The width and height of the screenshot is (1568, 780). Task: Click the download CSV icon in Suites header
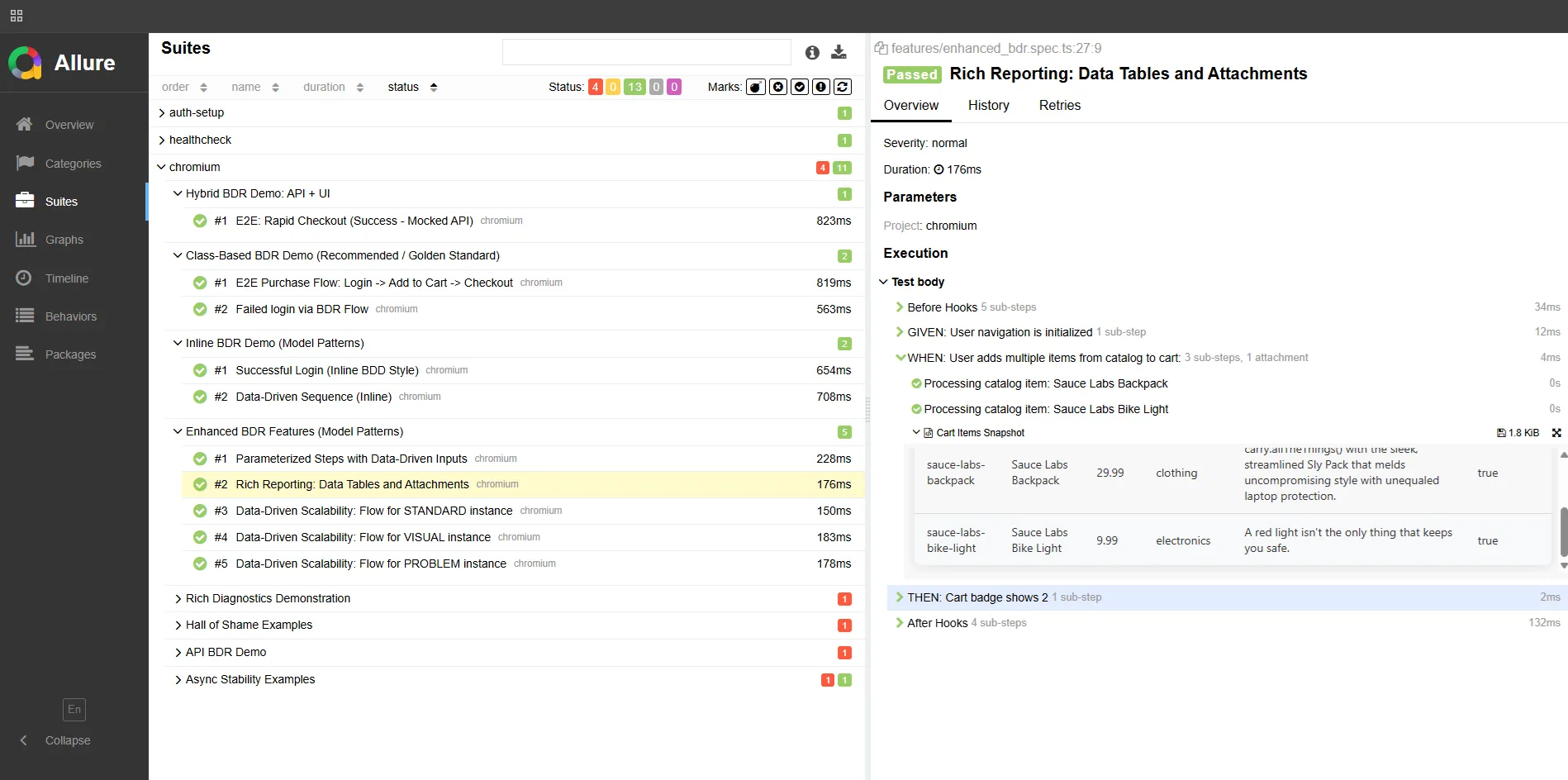pos(839,52)
